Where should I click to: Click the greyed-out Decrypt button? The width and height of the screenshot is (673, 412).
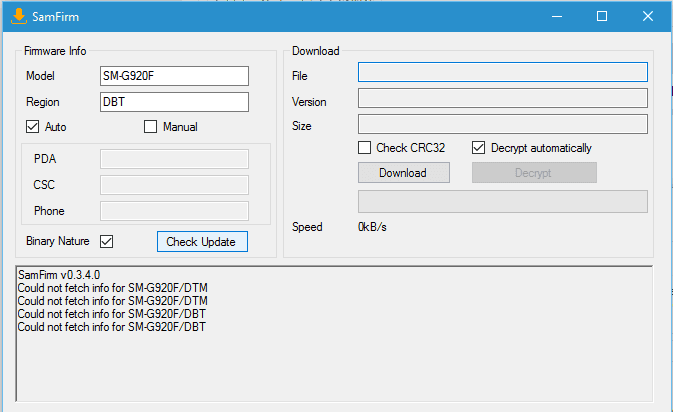point(534,173)
